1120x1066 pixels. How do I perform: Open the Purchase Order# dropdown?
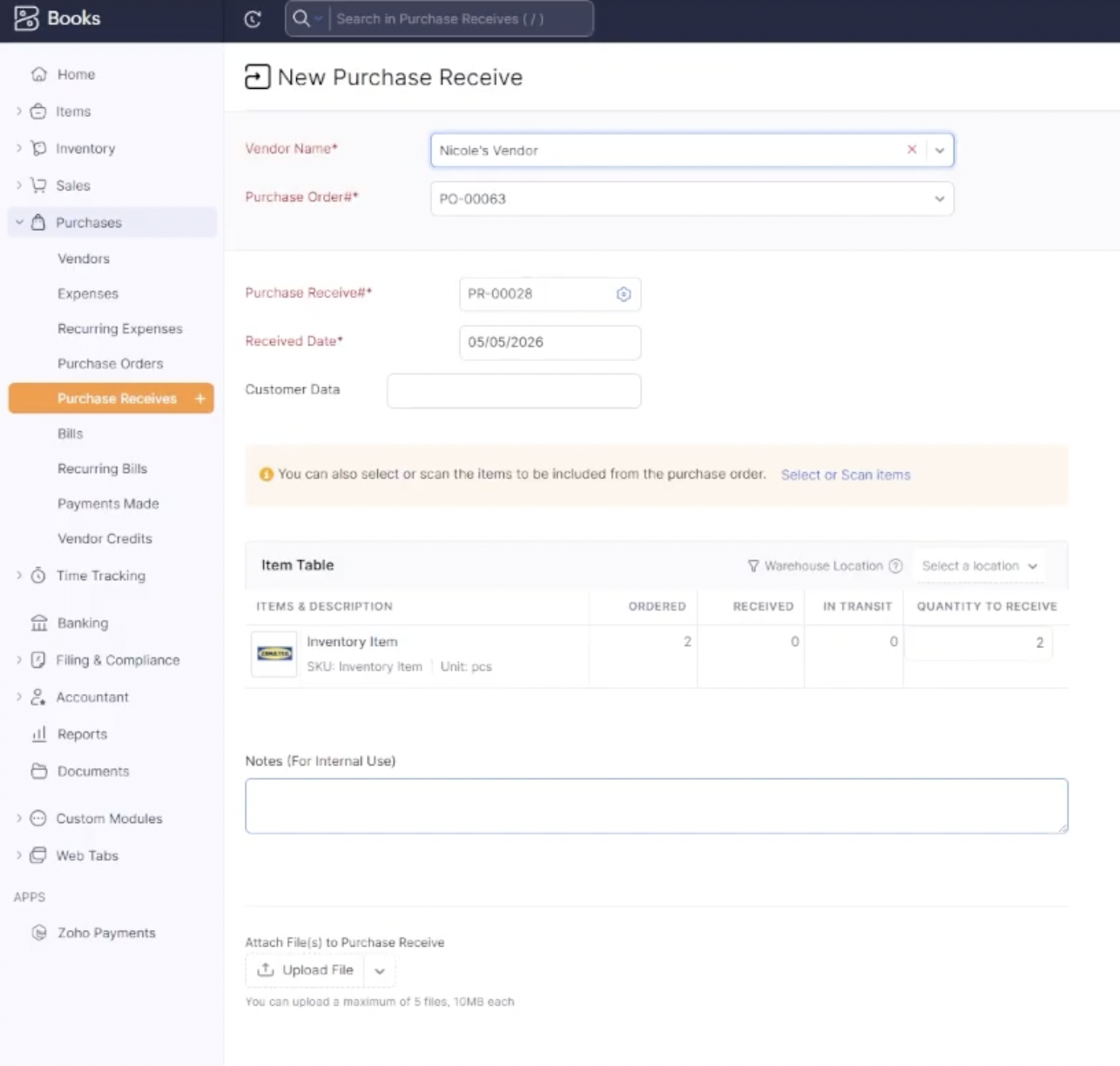(x=940, y=199)
